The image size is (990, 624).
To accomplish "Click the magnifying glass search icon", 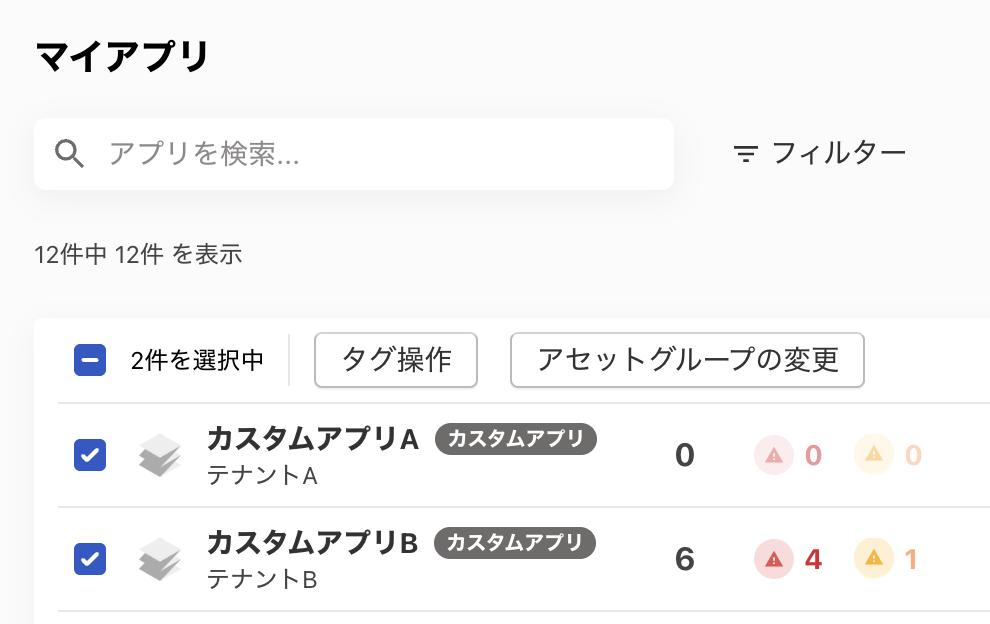I will click(69, 154).
